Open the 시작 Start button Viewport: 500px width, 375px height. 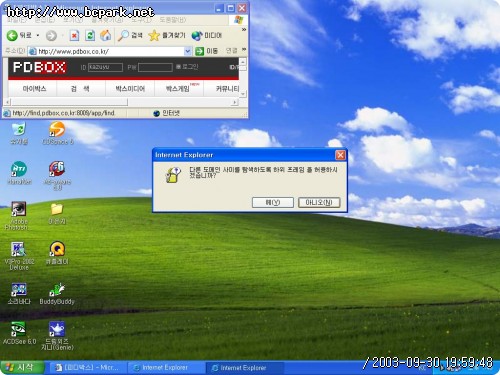point(22,368)
